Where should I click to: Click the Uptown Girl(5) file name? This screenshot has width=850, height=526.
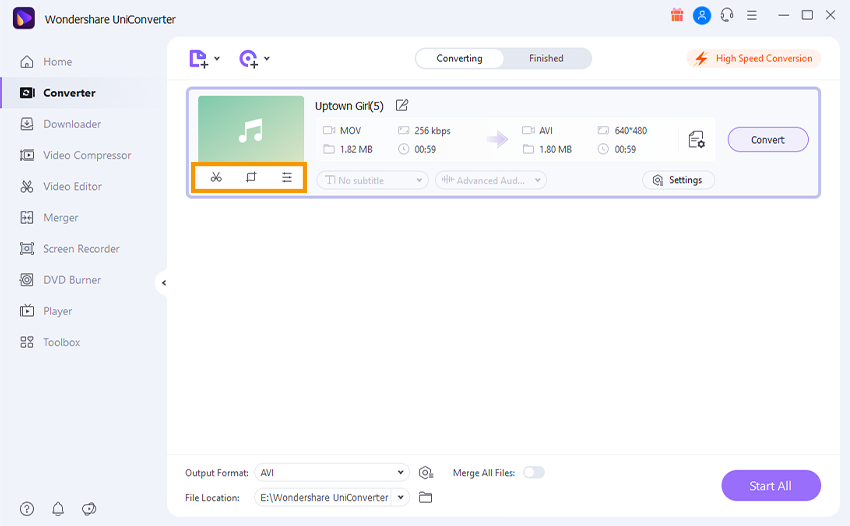(349, 106)
